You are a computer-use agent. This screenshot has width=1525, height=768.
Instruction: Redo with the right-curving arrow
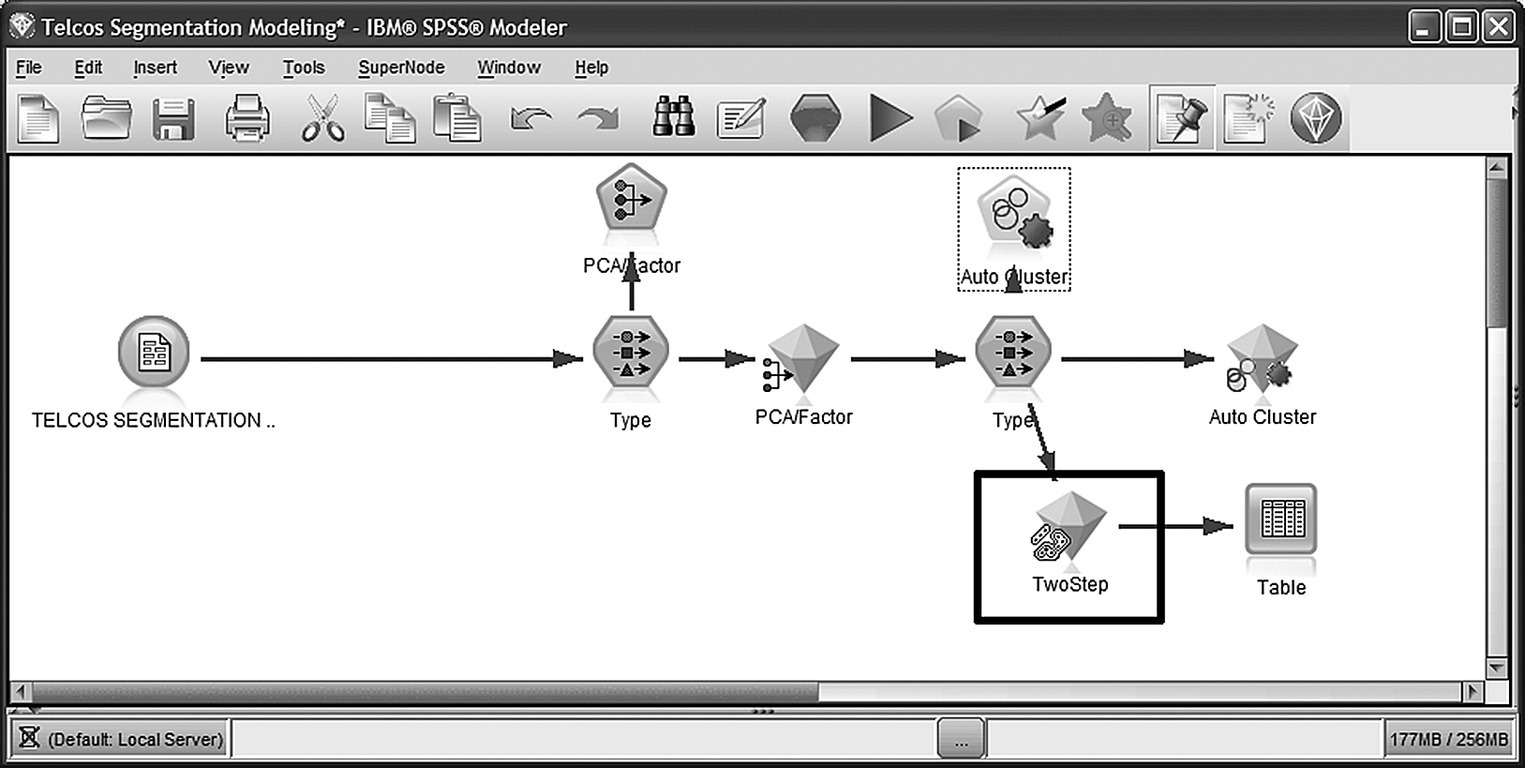pos(598,120)
